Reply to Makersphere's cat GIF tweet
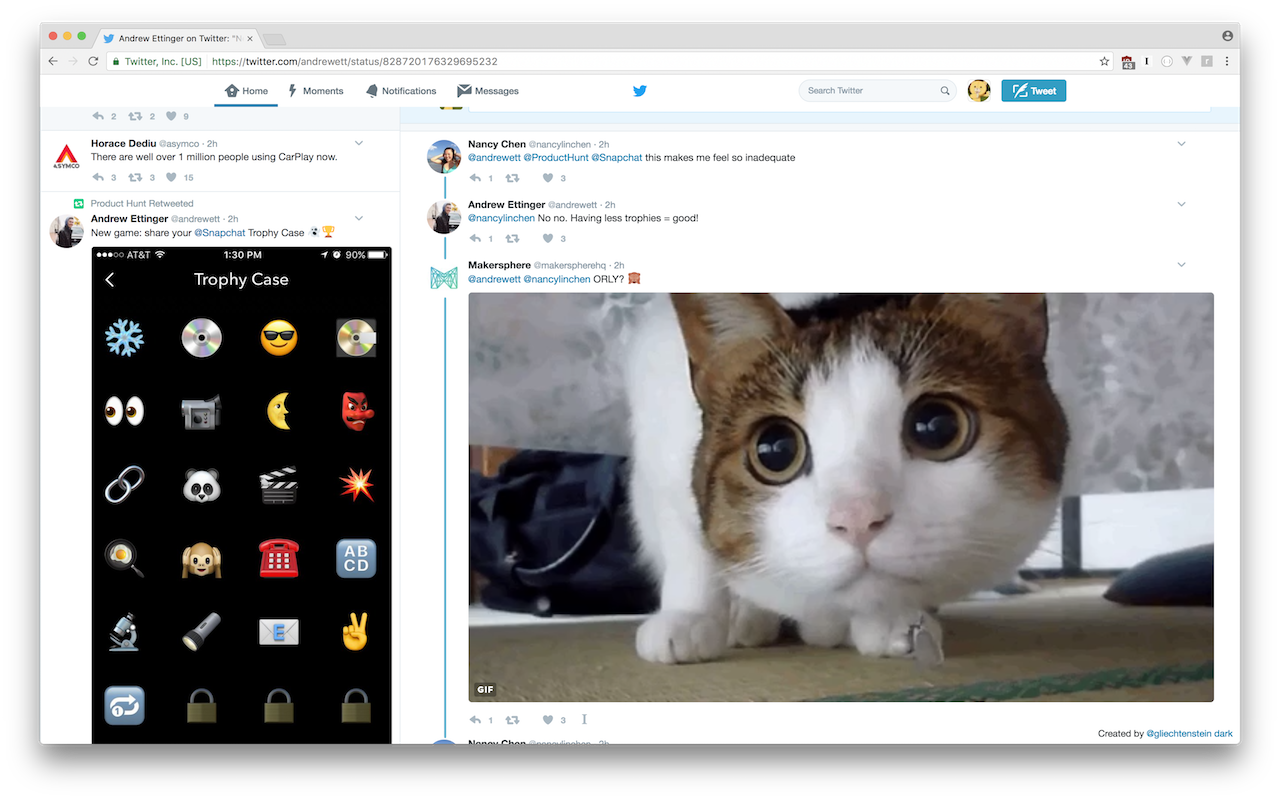Viewport: 1280px width, 800px height. [475, 720]
